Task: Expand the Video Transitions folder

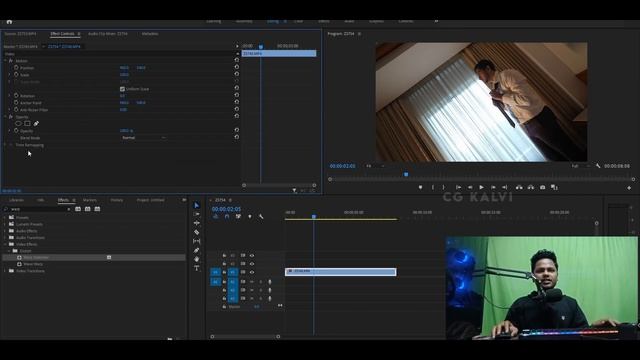Action: click(5, 271)
